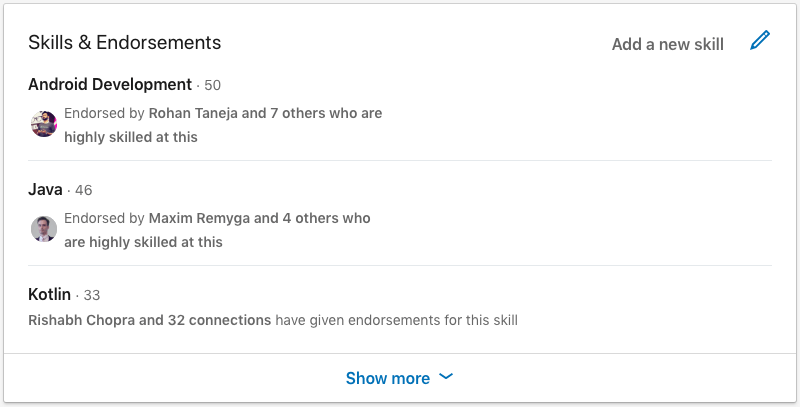Expand skills with Show more
This screenshot has width=800, height=407.
[399, 378]
